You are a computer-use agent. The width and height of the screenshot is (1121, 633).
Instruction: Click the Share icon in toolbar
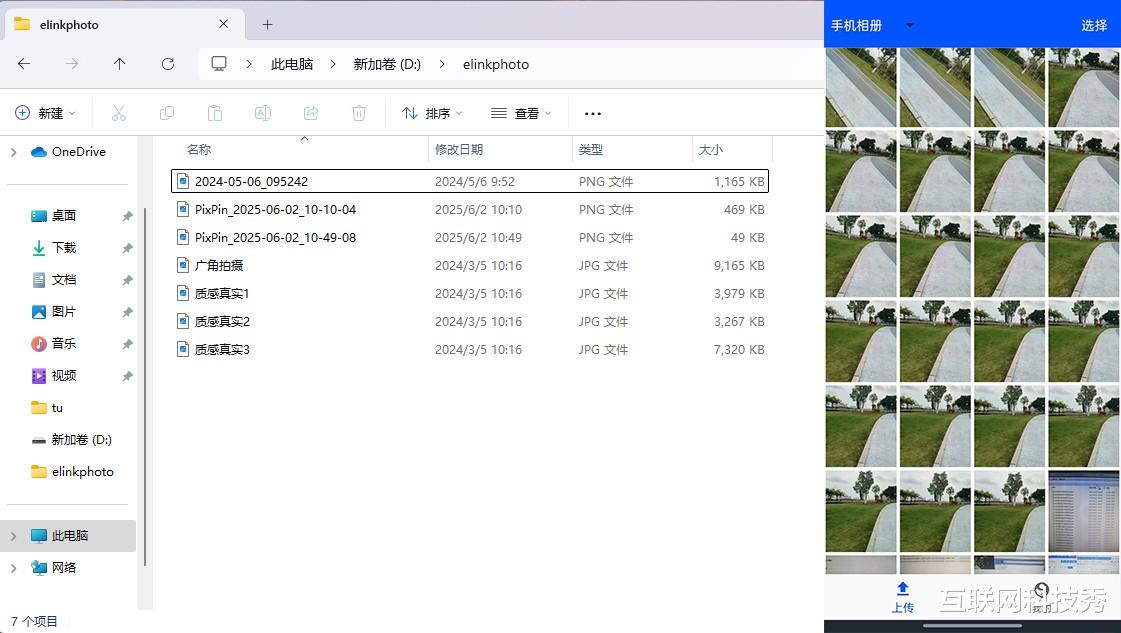[x=311, y=113]
